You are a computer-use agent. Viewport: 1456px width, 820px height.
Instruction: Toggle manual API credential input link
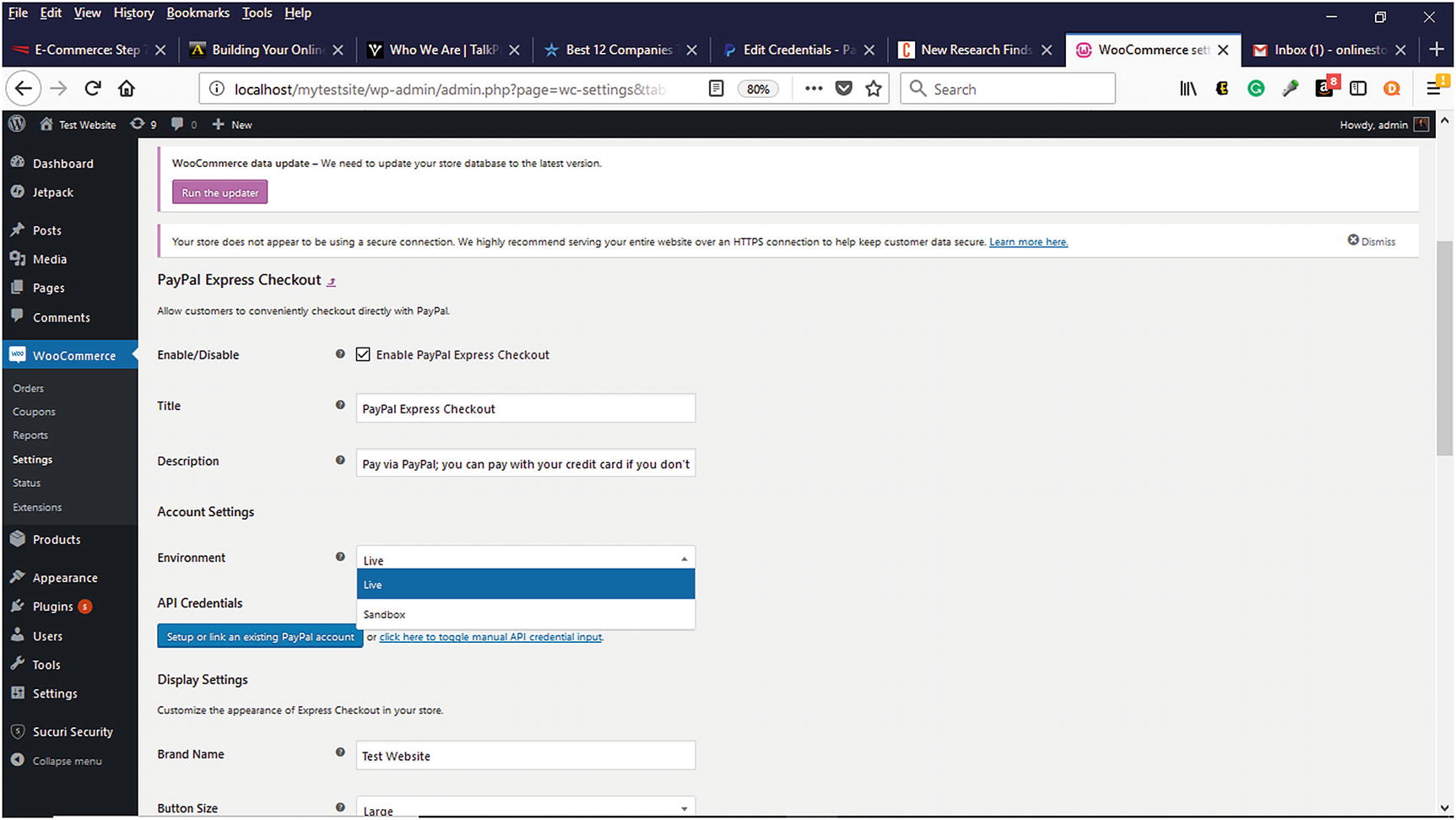point(491,637)
